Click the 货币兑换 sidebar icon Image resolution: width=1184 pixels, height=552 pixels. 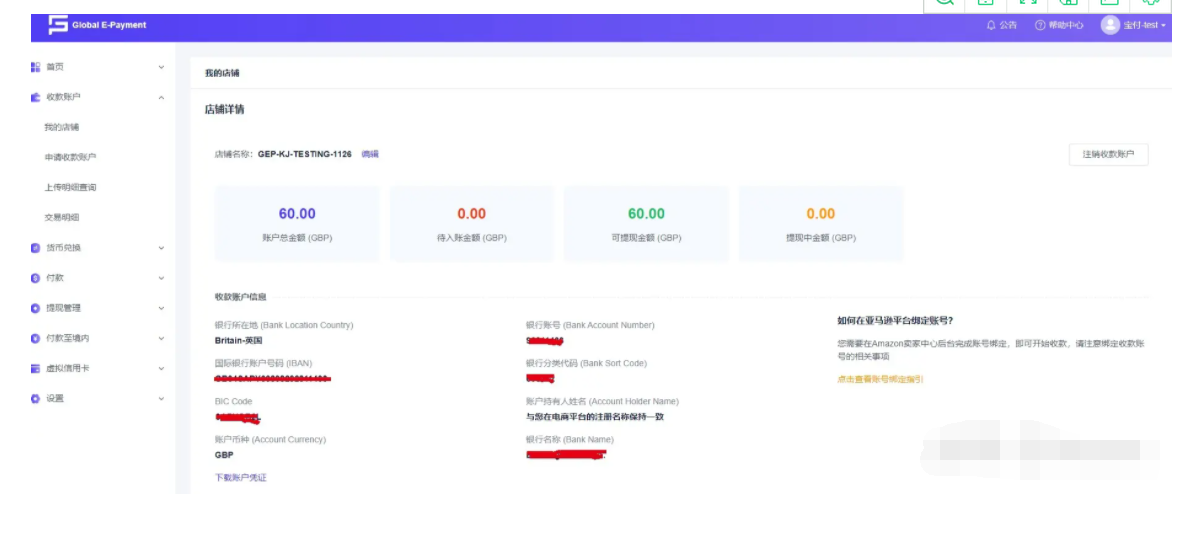(35, 248)
